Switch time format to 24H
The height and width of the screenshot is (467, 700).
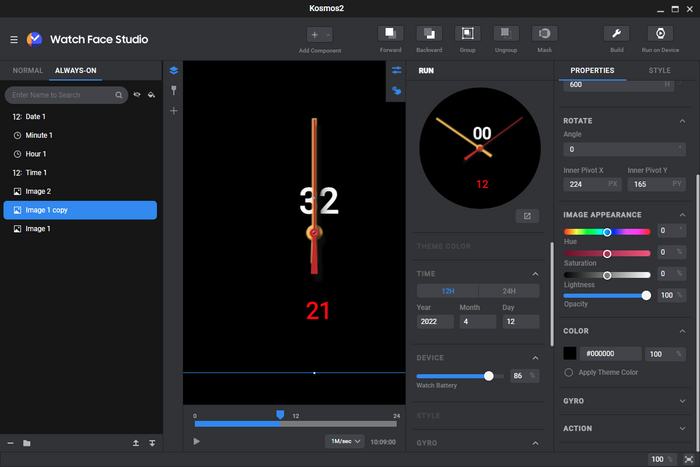(x=509, y=291)
